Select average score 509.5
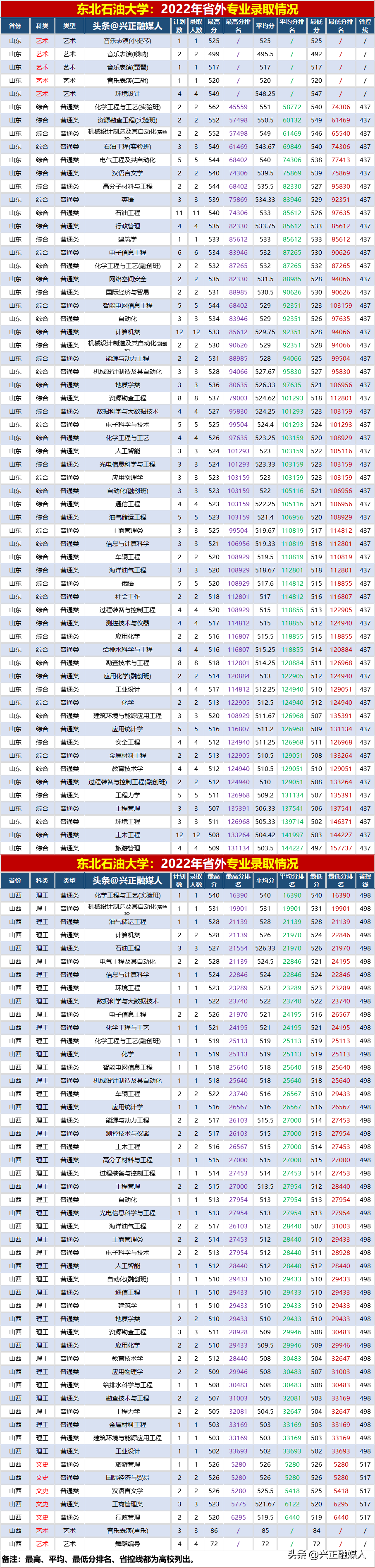 (x=265, y=1345)
